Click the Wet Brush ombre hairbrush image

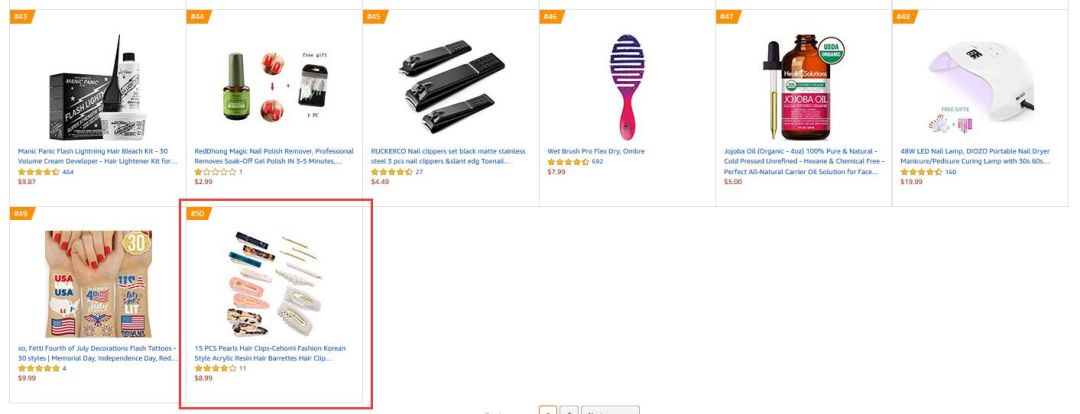point(627,87)
